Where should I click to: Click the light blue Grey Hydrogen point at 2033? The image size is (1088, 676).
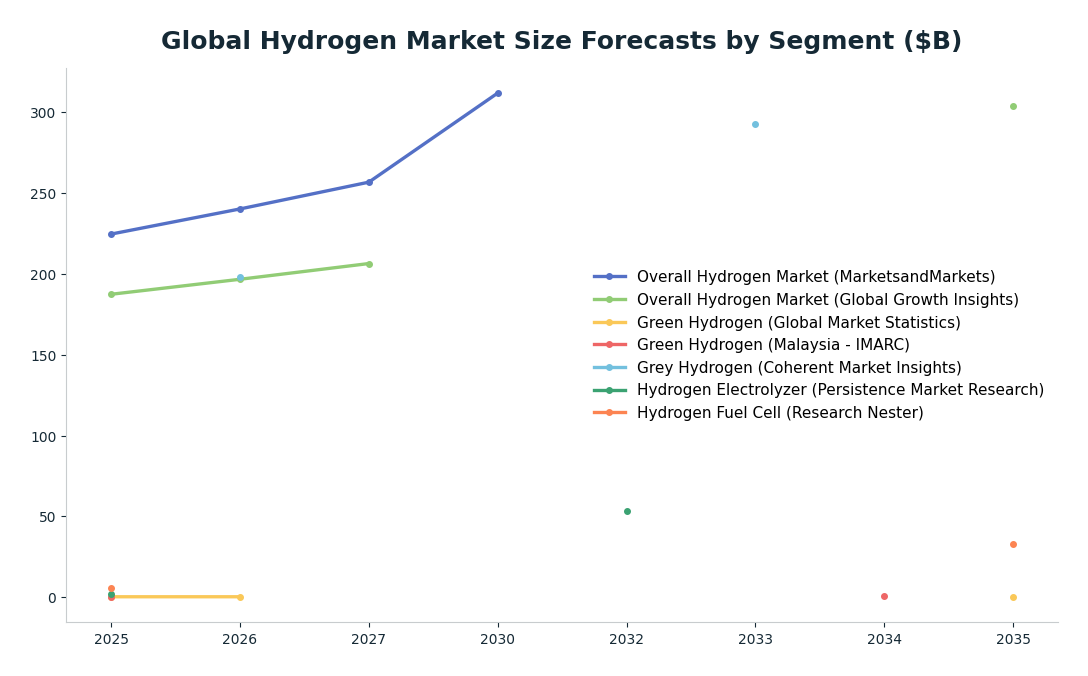pos(756,125)
